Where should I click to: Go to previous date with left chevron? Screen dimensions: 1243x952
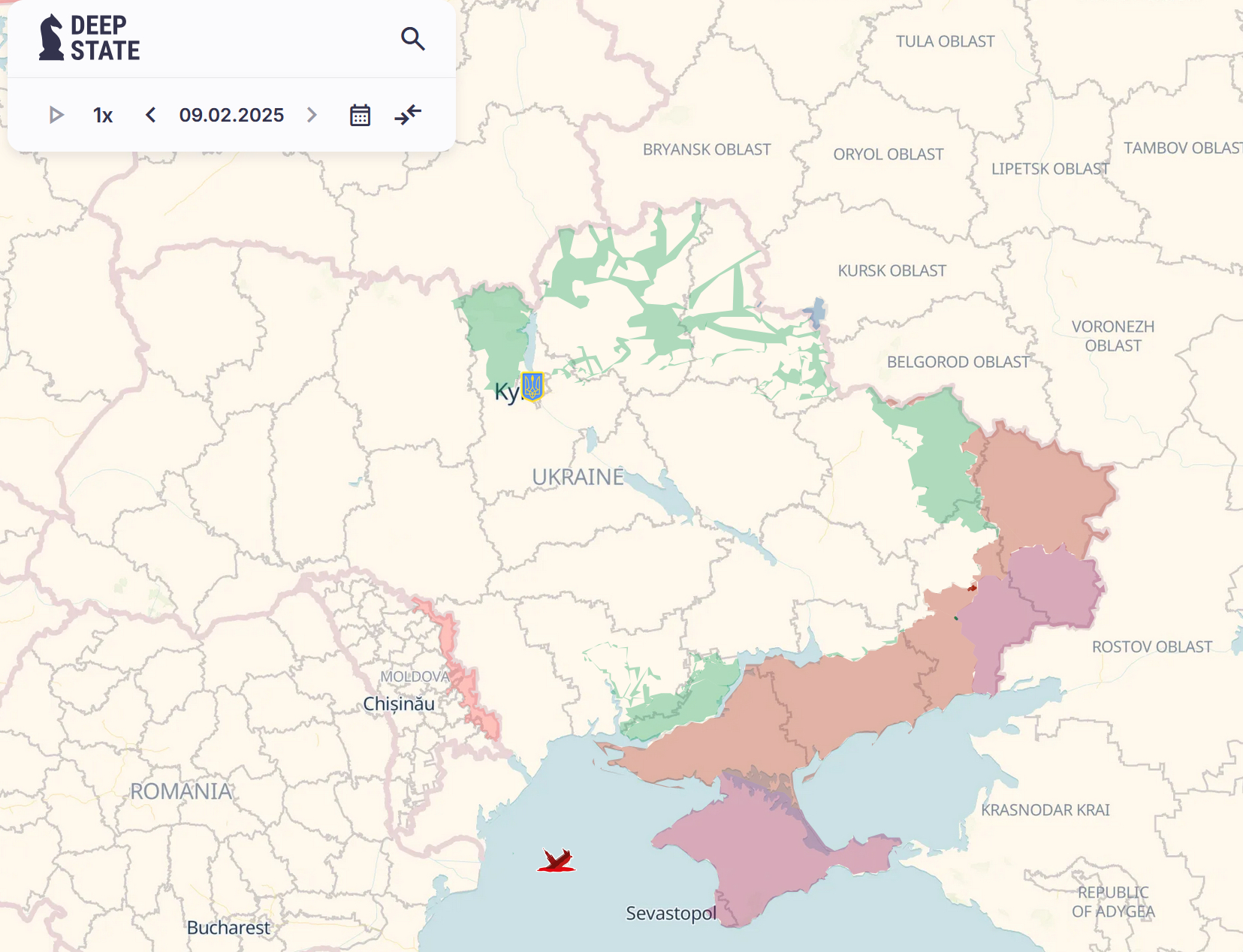tap(150, 115)
